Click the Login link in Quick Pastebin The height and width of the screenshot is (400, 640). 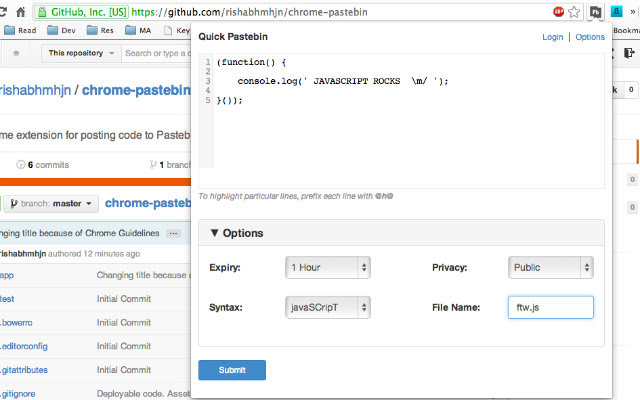tap(553, 37)
